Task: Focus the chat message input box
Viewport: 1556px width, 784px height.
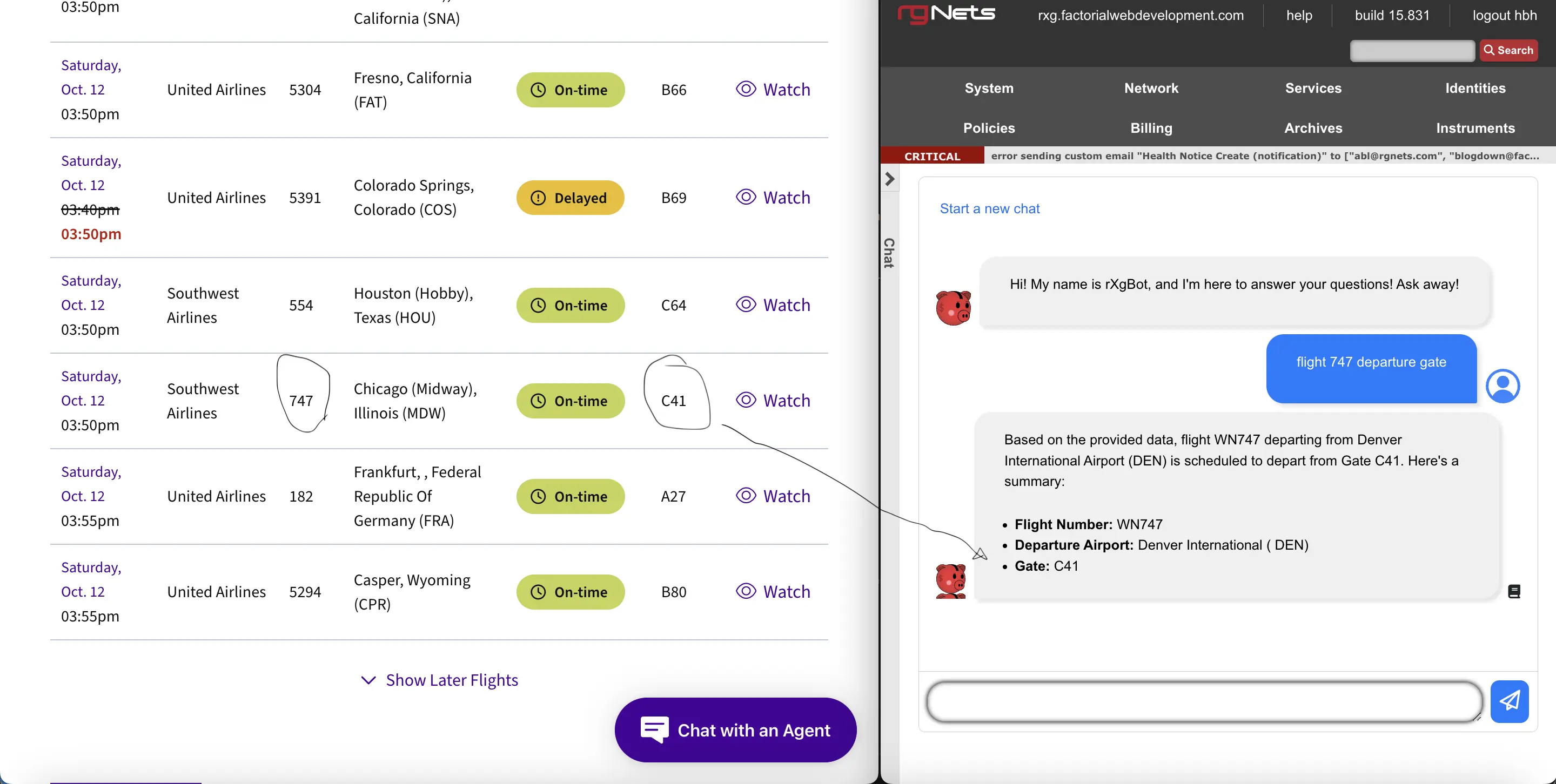Action: point(1204,701)
